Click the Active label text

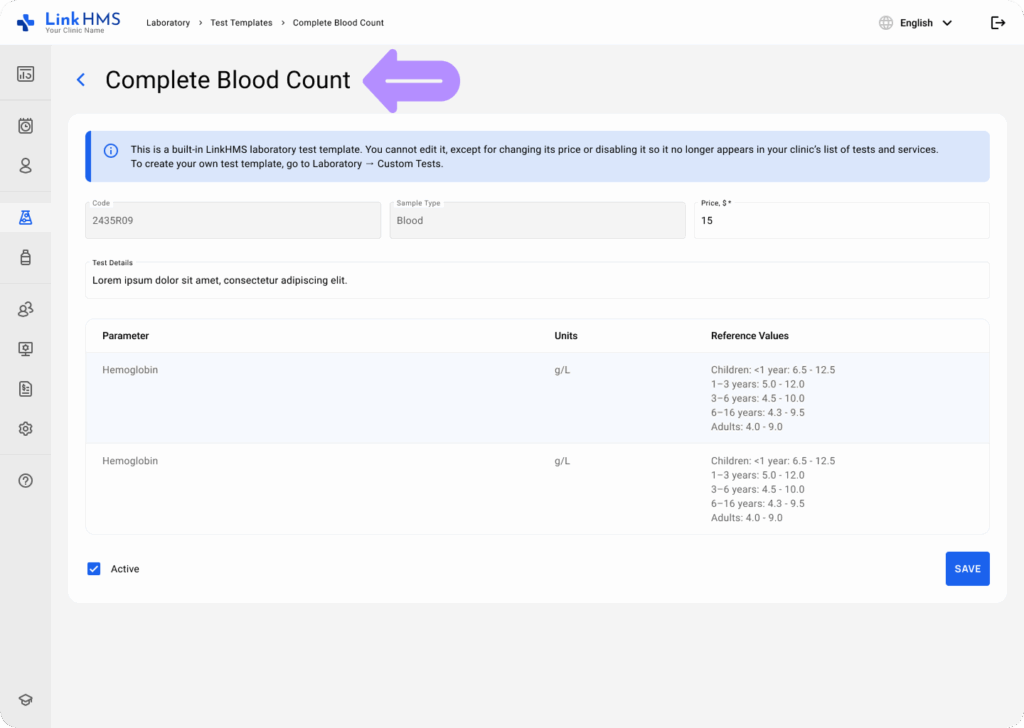point(125,569)
